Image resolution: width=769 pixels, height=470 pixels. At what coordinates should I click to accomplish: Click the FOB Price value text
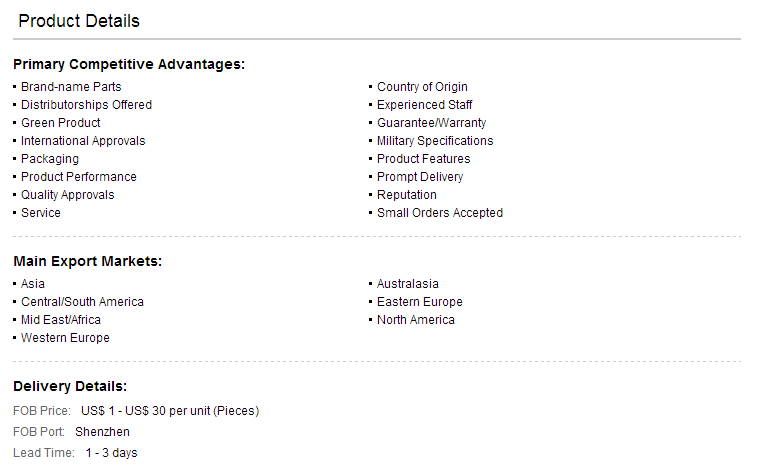point(170,411)
